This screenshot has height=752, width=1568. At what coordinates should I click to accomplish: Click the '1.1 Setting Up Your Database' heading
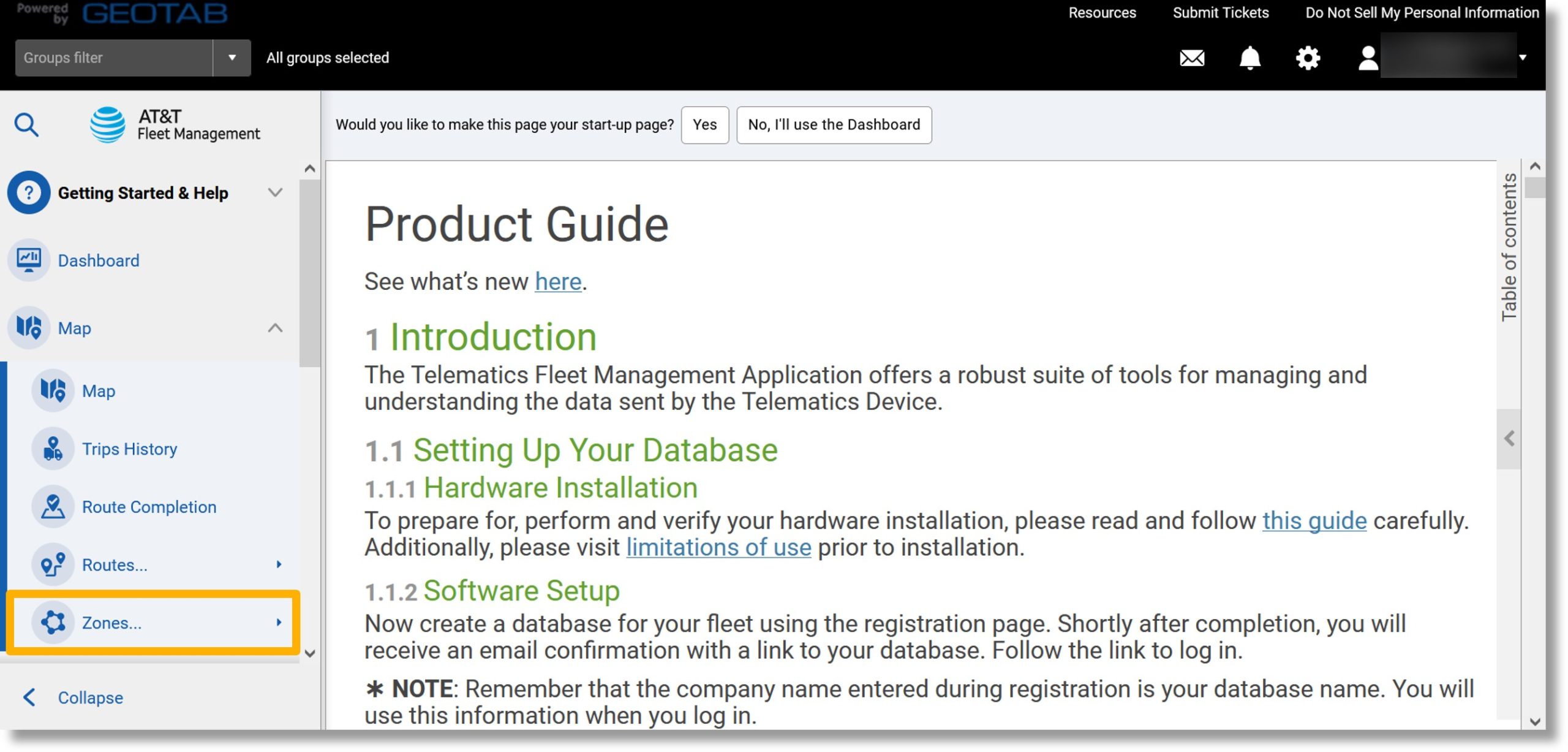point(571,450)
